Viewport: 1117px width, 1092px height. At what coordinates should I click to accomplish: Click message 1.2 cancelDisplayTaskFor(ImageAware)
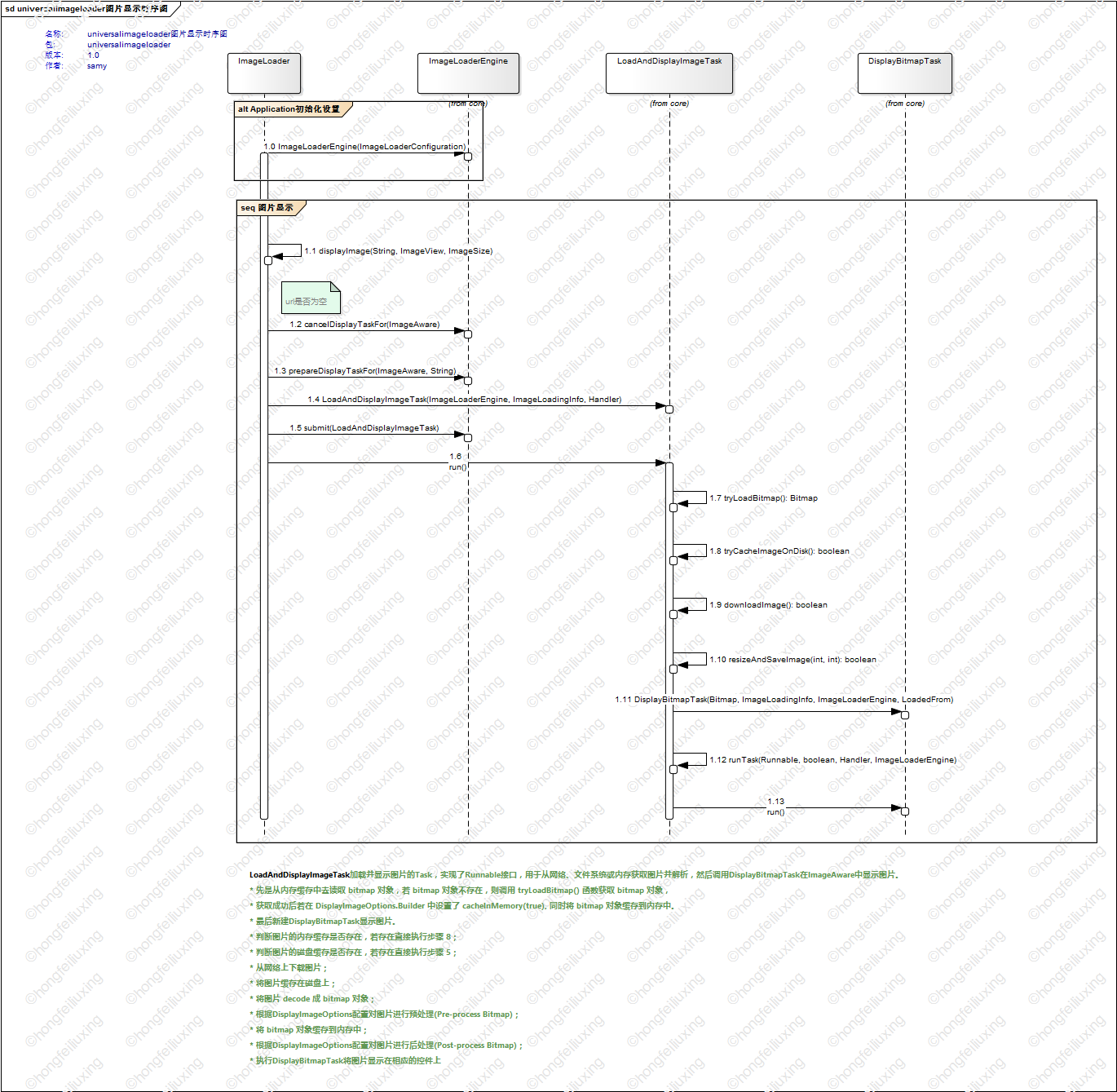364,325
